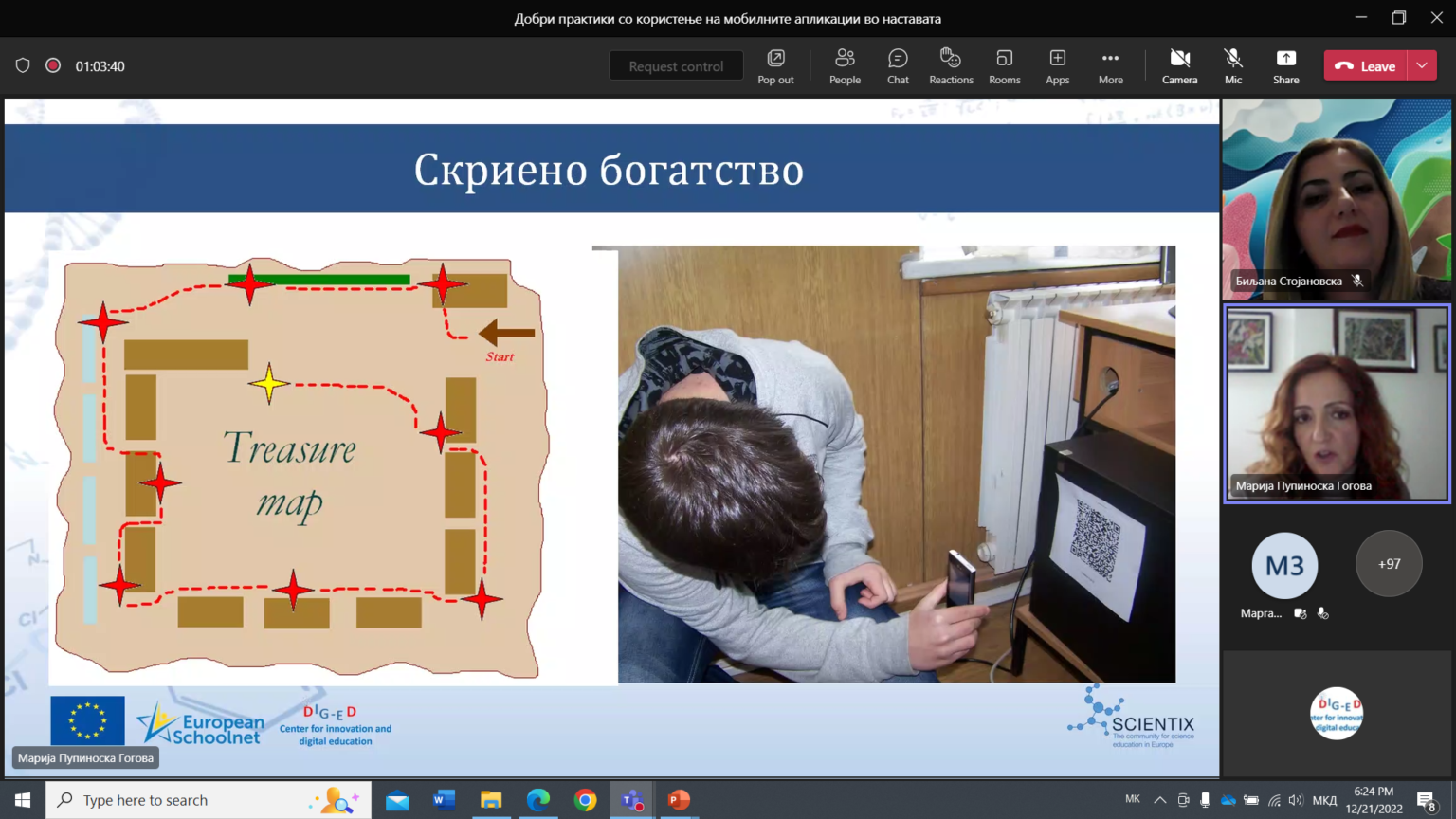The height and width of the screenshot is (819, 1456).
Task: Toggle Margarita's camera request icon
Action: [x=1300, y=613]
